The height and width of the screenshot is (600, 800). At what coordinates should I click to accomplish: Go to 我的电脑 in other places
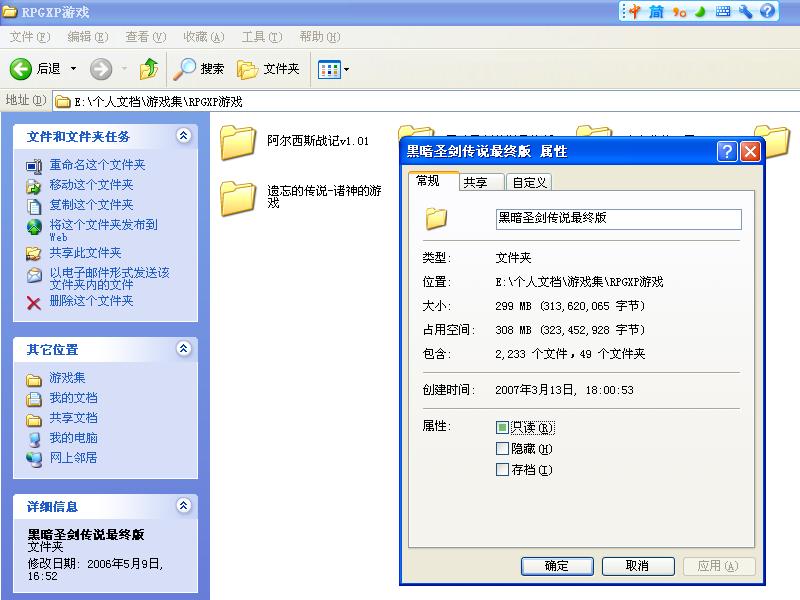click(73, 438)
